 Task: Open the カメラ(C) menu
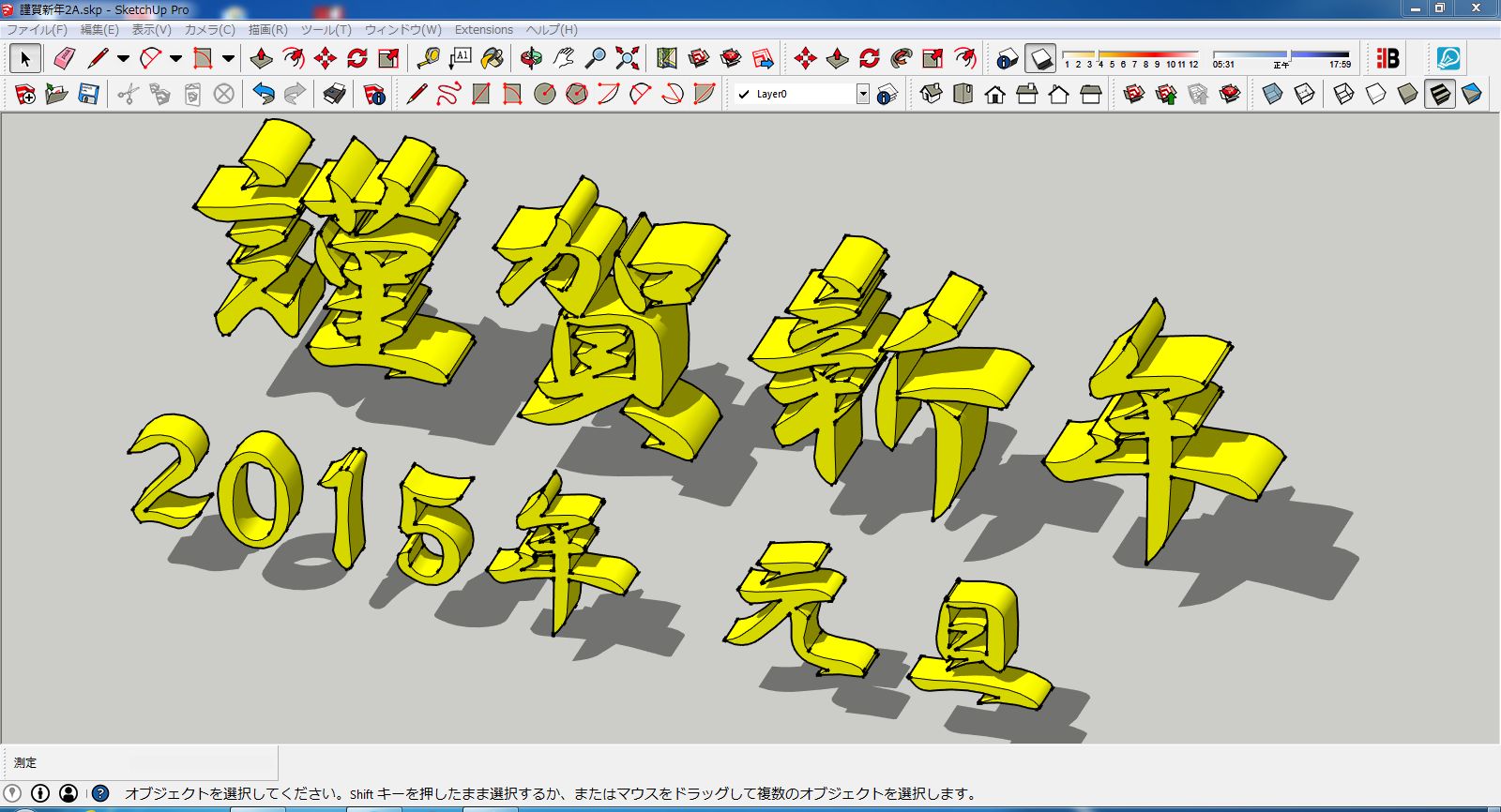(x=209, y=30)
